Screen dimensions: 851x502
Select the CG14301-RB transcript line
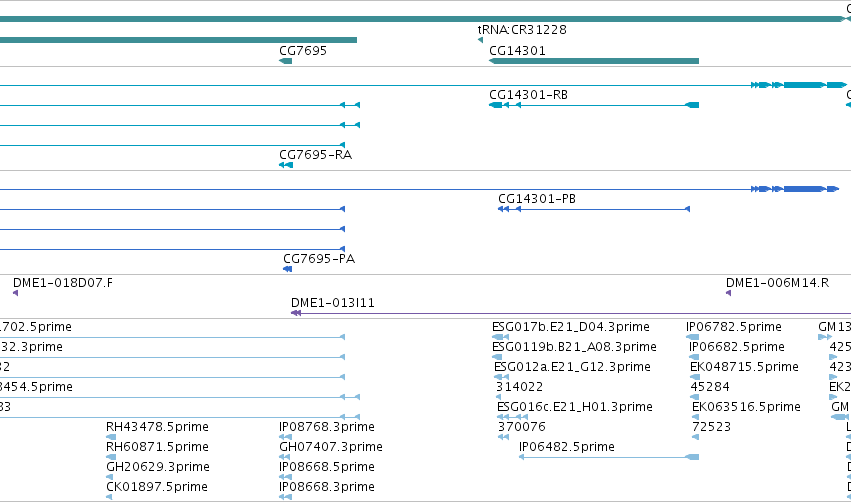point(594,105)
